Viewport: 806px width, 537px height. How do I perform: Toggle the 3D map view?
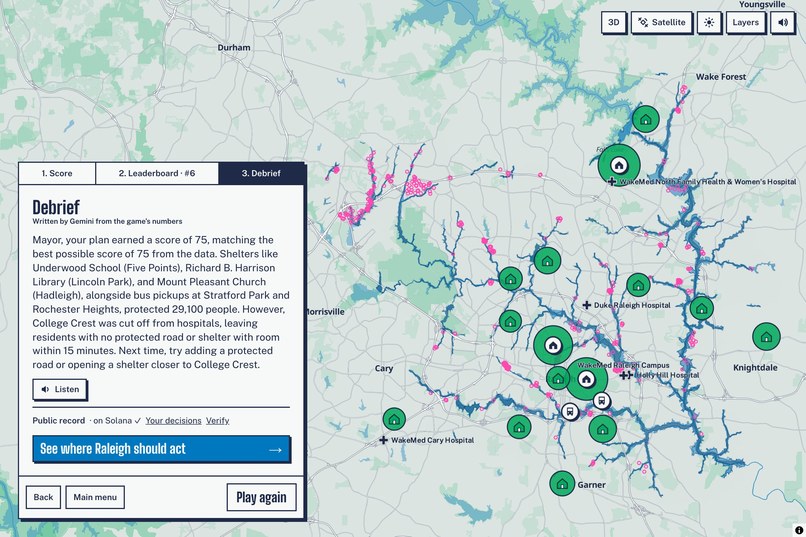[614, 23]
